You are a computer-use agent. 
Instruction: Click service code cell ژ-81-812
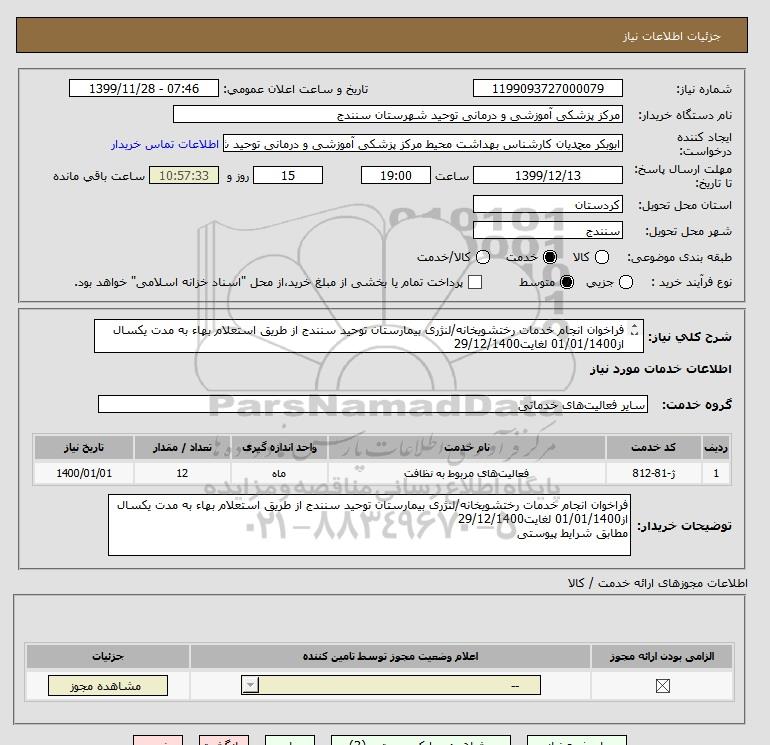[653, 473]
